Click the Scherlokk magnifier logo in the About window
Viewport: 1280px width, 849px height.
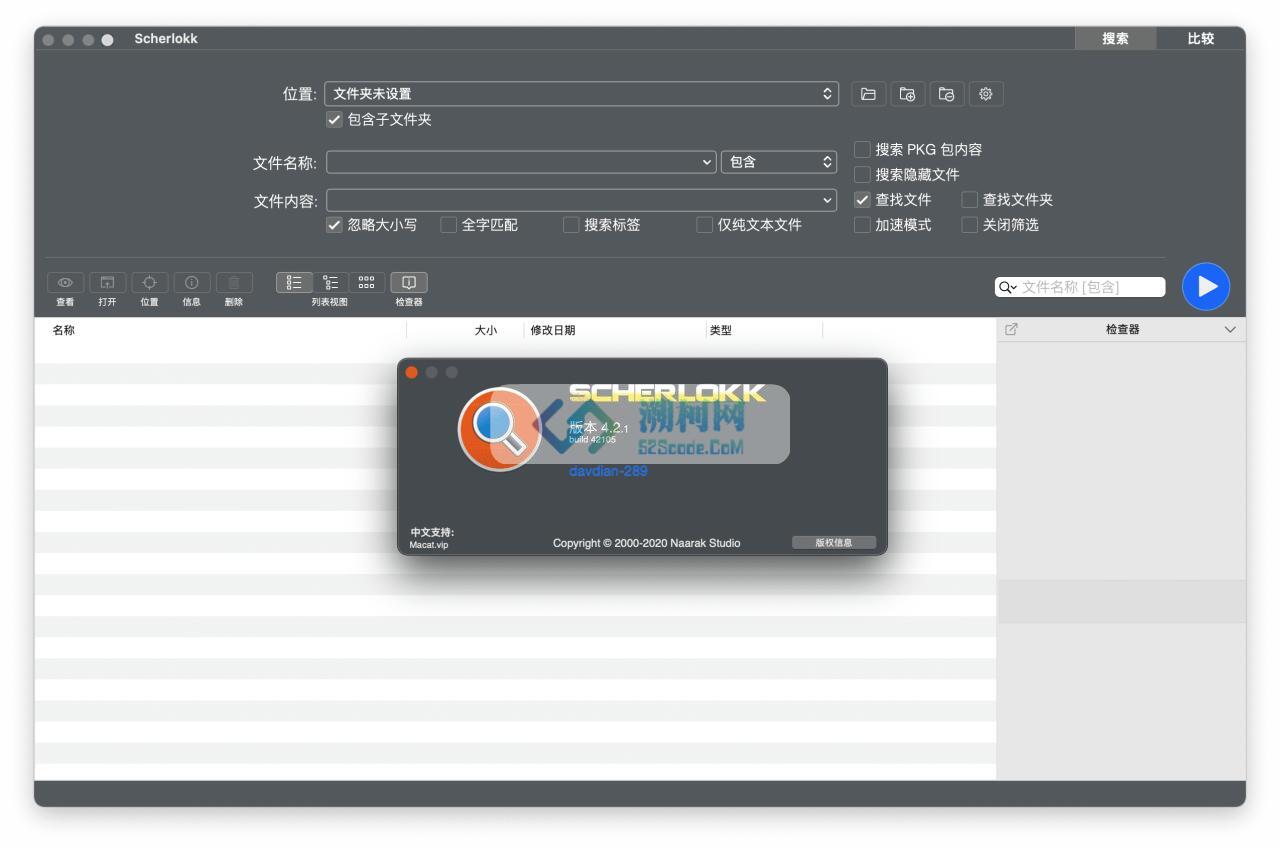[x=499, y=430]
